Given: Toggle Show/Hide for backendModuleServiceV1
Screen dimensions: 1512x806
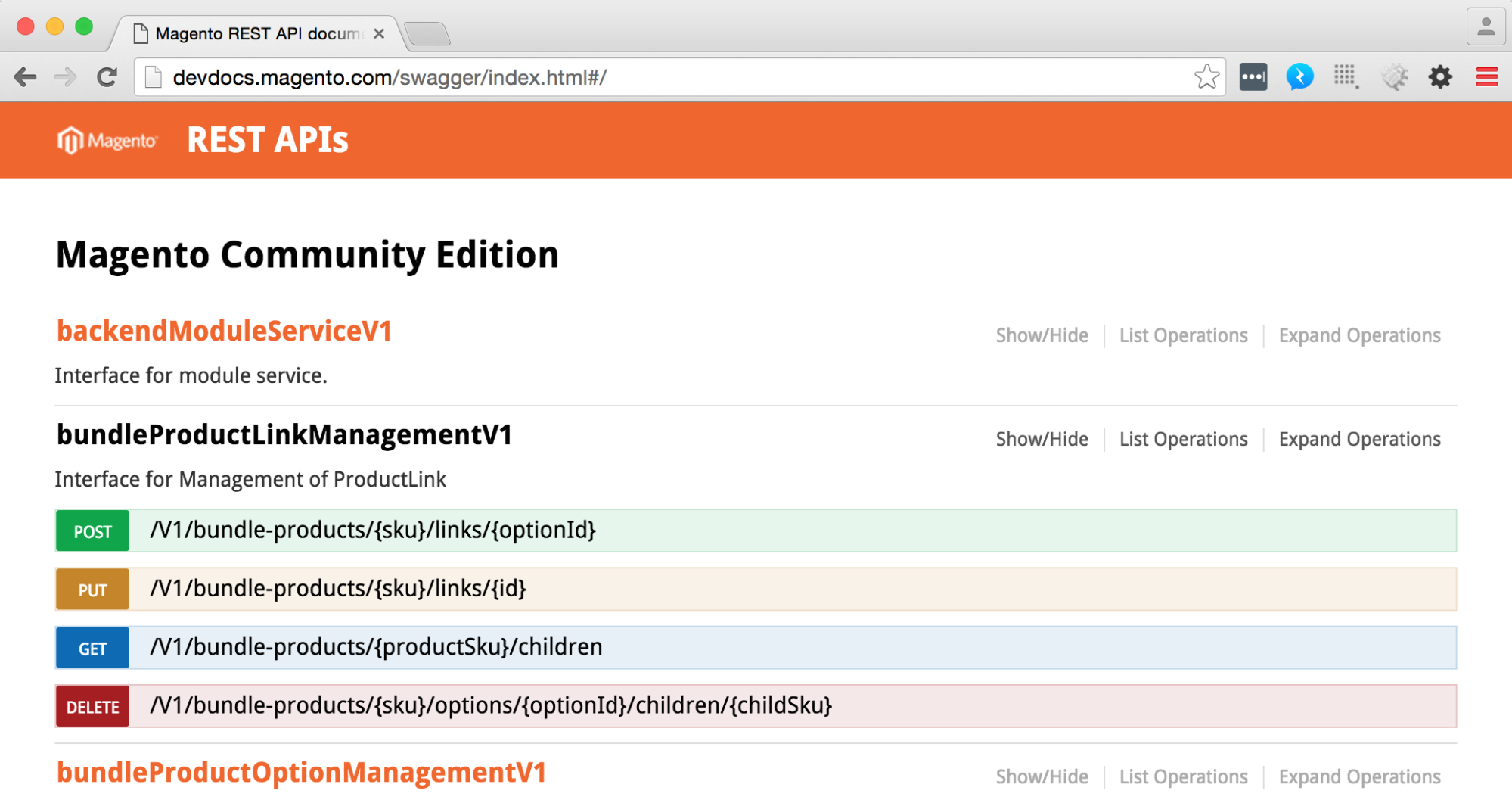Looking at the screenshot, I should [1042, 335].
